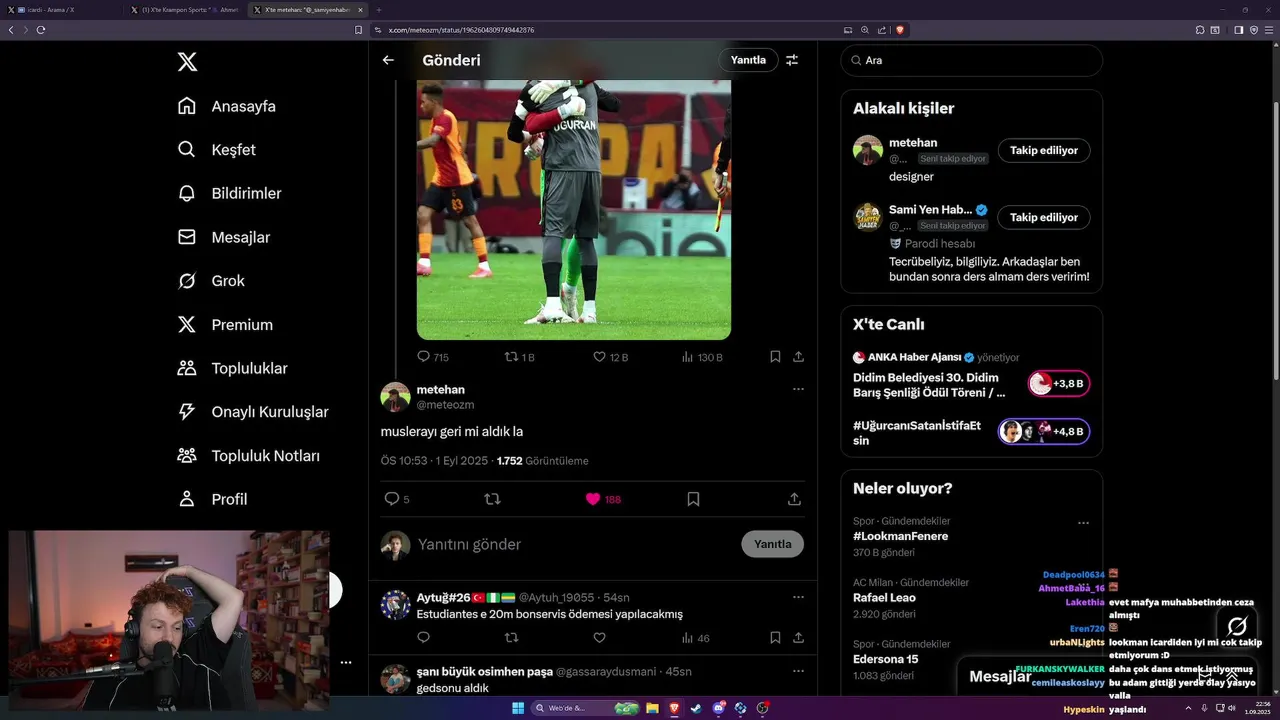Open the Mesajlar drawer at the bottom

tap(1000, 677)
